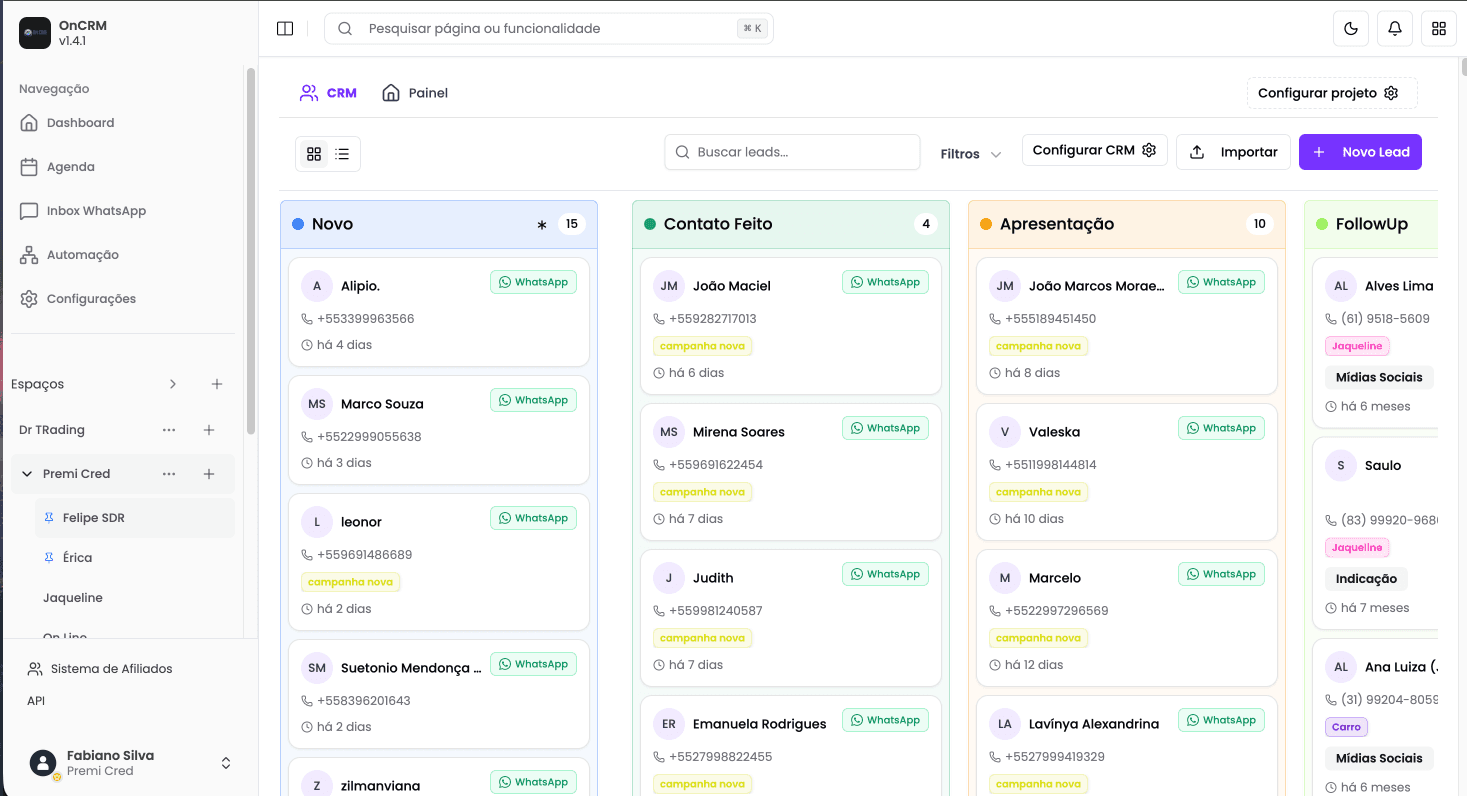
Task: Open Agenda in navigation
Action: coord(123,167)
